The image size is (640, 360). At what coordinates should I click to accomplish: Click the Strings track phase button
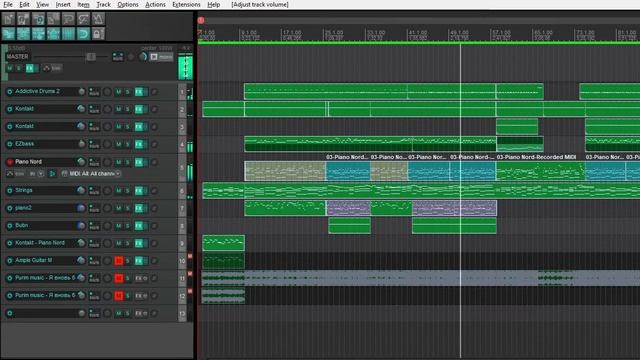[154, 191]
